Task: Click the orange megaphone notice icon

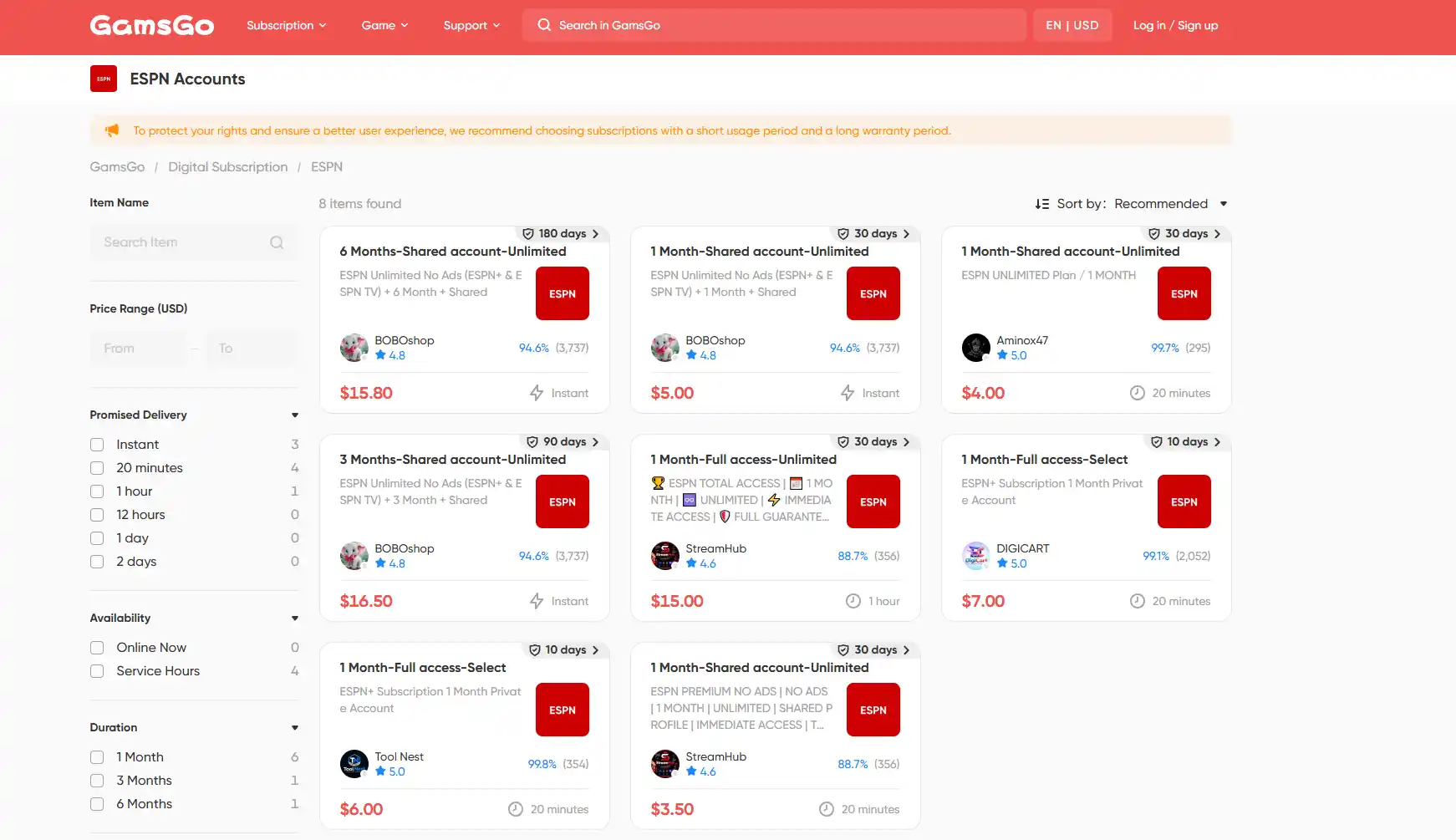Action: [112, 130]
